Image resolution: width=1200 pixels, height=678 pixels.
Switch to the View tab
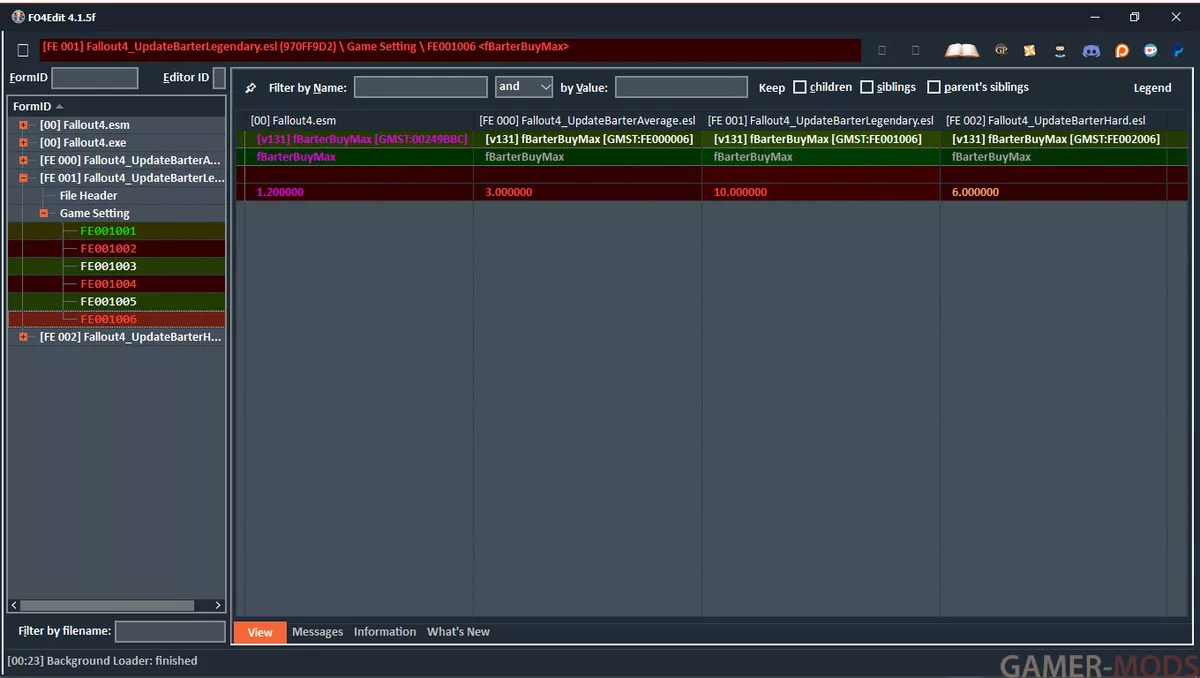(260, 632)
